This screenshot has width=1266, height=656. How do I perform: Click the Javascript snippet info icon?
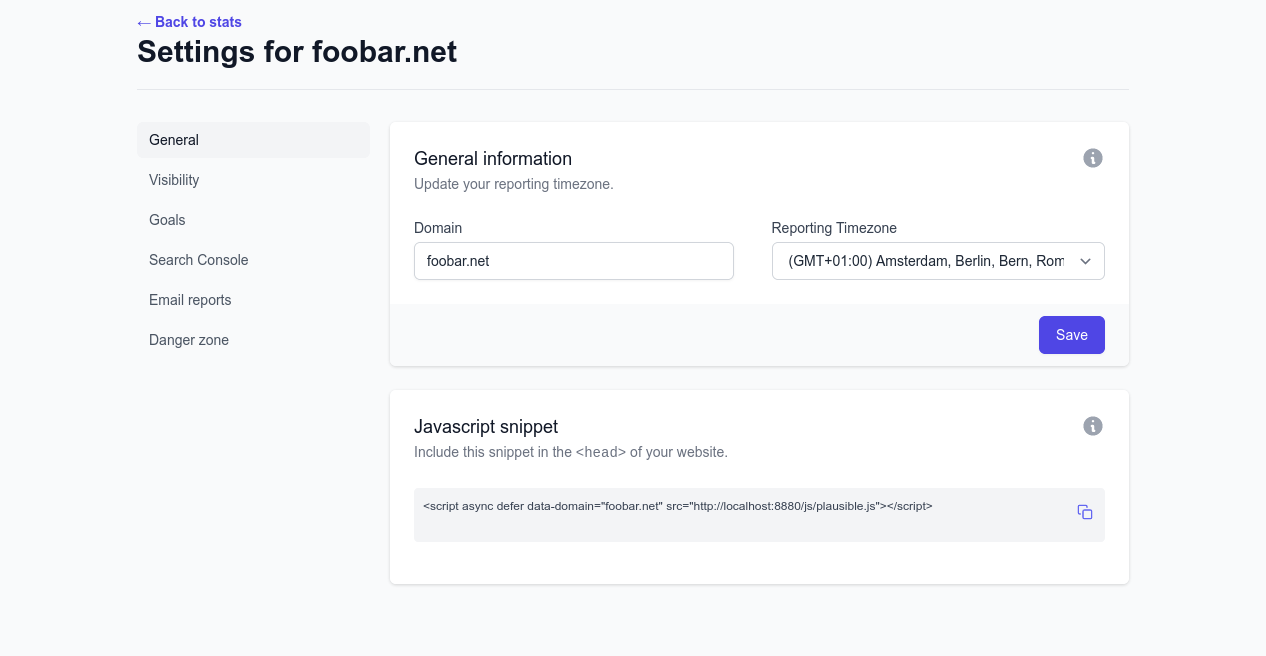(x=1093, y=426)
